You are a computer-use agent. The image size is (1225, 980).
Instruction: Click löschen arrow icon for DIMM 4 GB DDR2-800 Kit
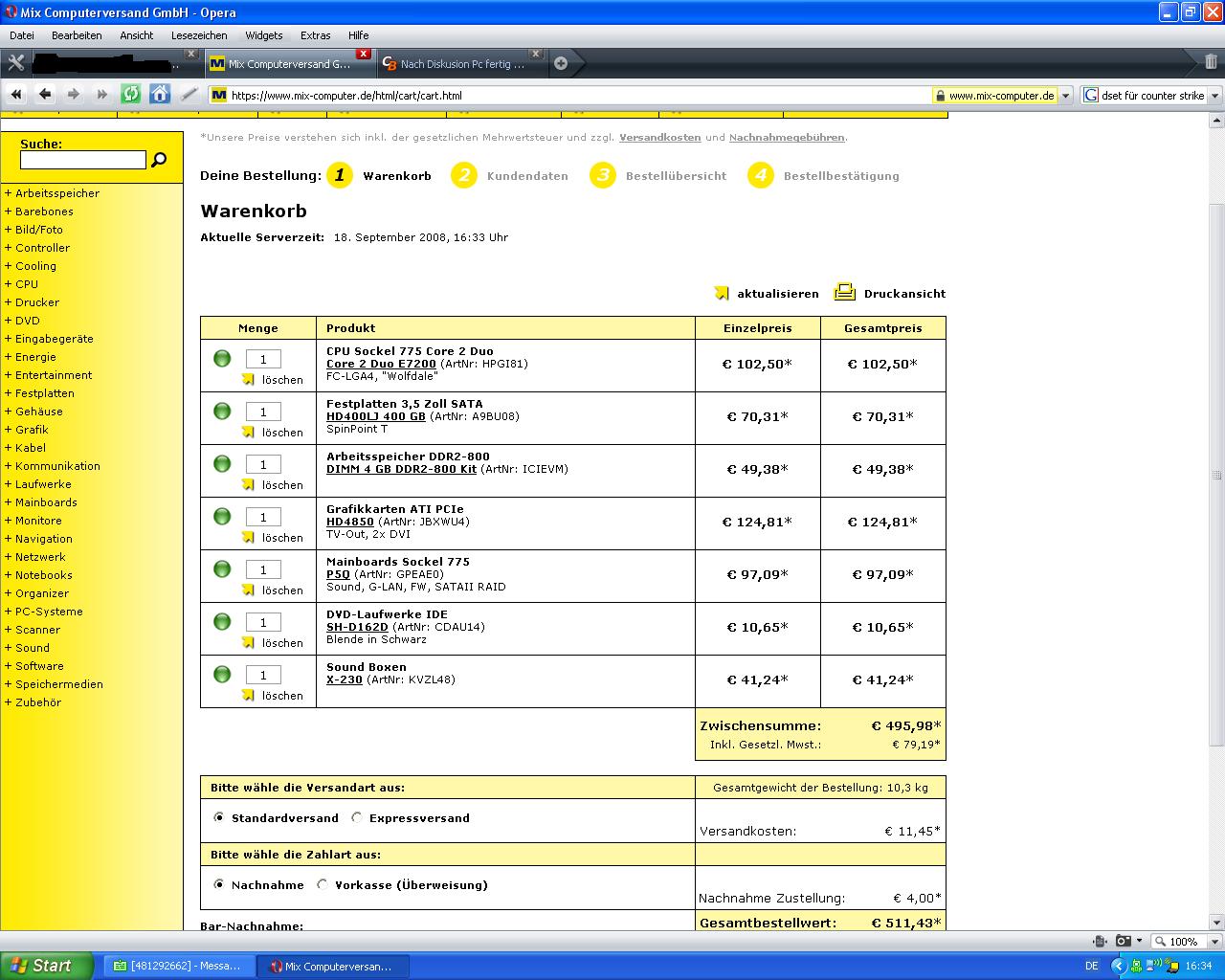pyautogui.click(x=249, y=484)
